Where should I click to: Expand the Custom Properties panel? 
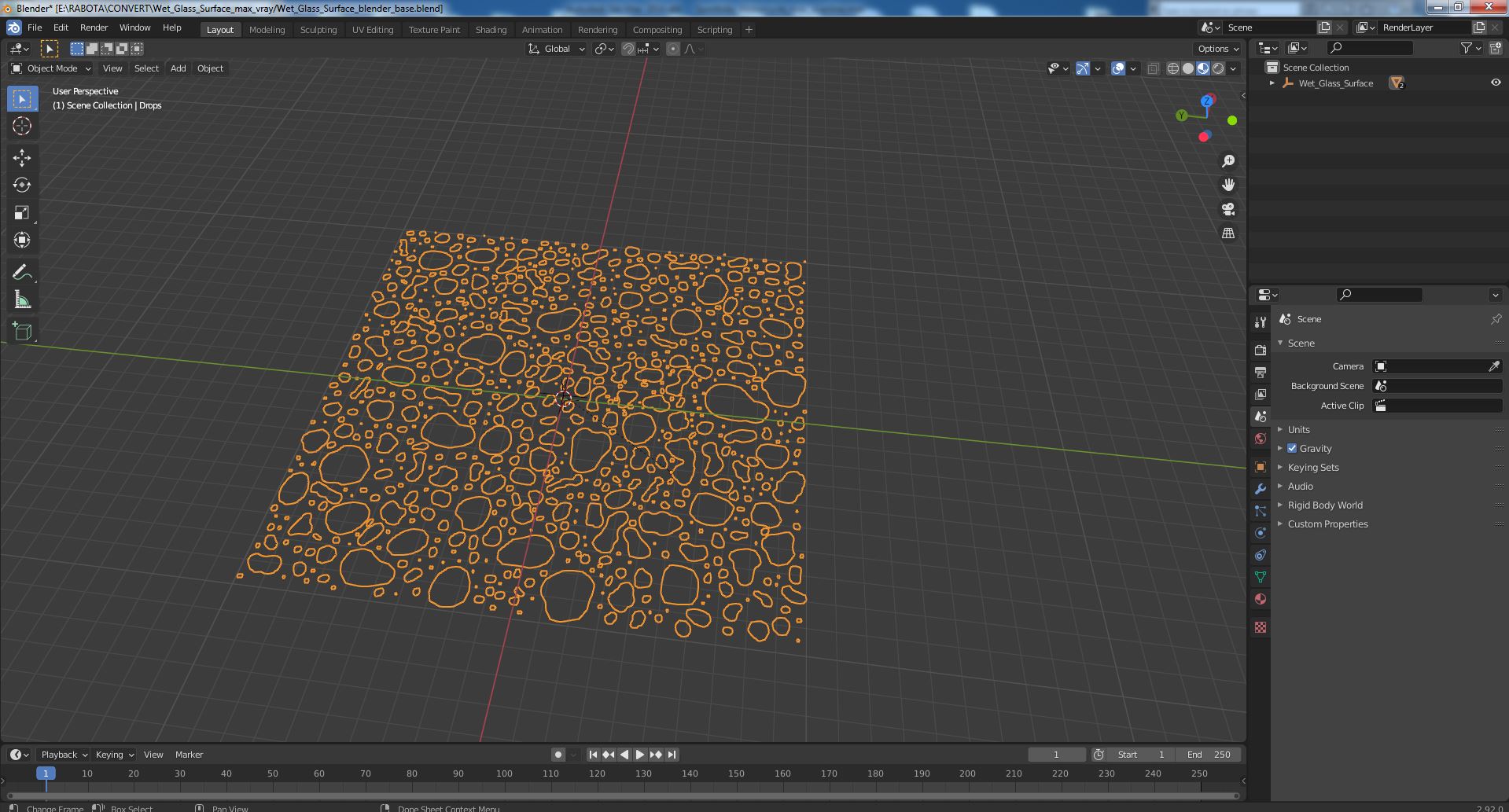pyautogui.click(x=1327, y=524)
